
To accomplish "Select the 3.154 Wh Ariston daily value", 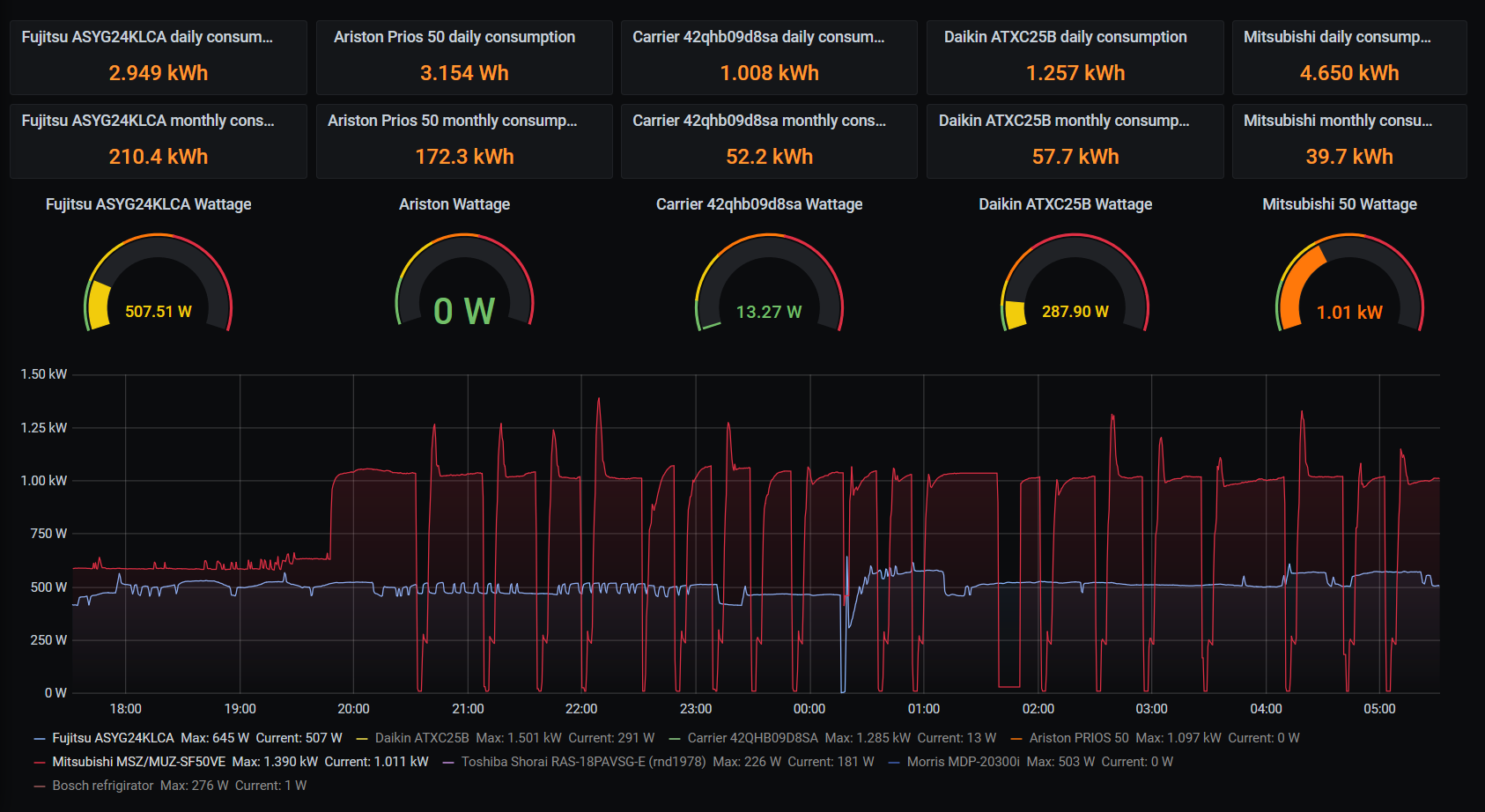I will coord(464,73).
